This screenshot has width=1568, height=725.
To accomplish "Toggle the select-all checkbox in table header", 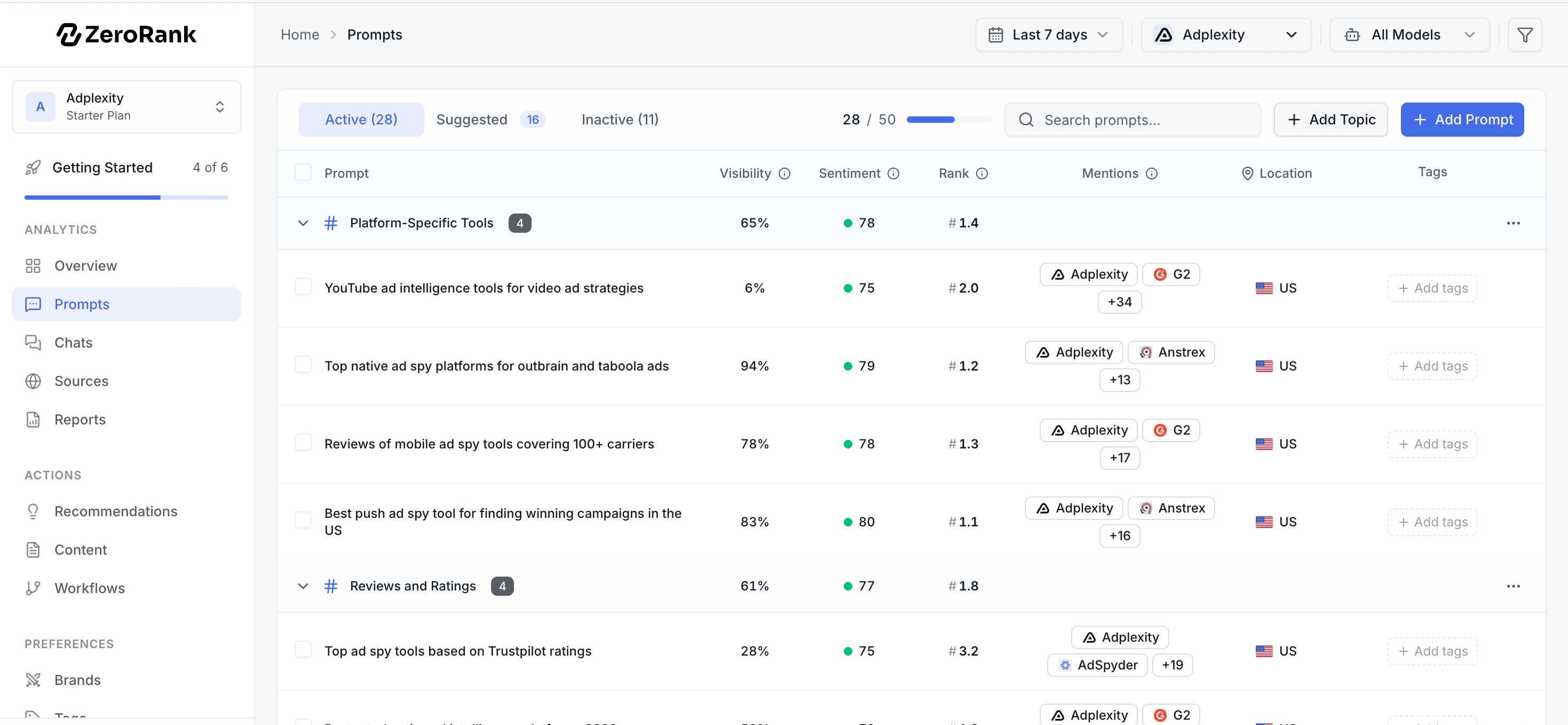I will click(303, 172).
